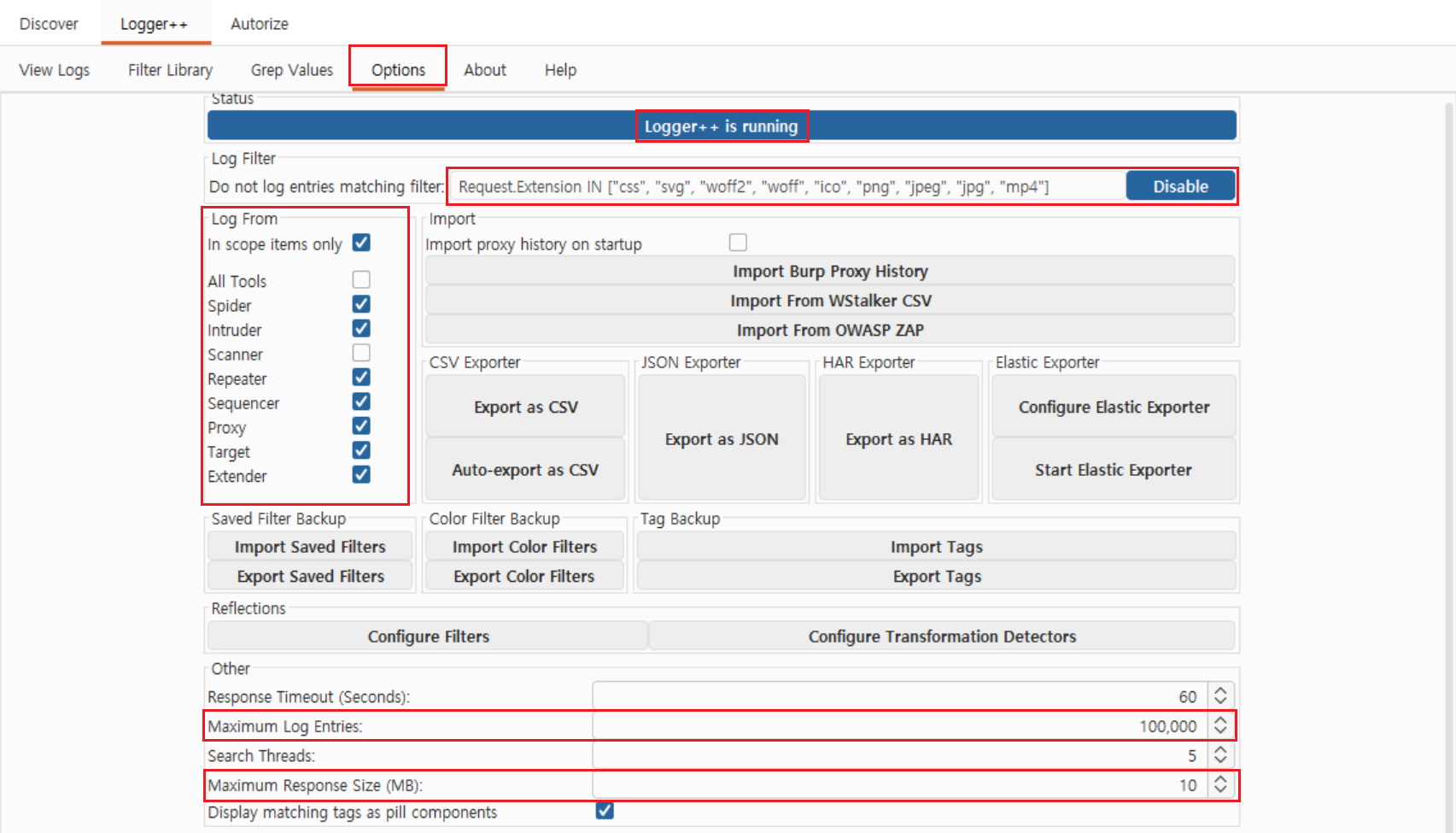The width and height of the screenshot is (1456, 833).
Task: Enable the All Tools checkbox
Action: click(361, 279)
